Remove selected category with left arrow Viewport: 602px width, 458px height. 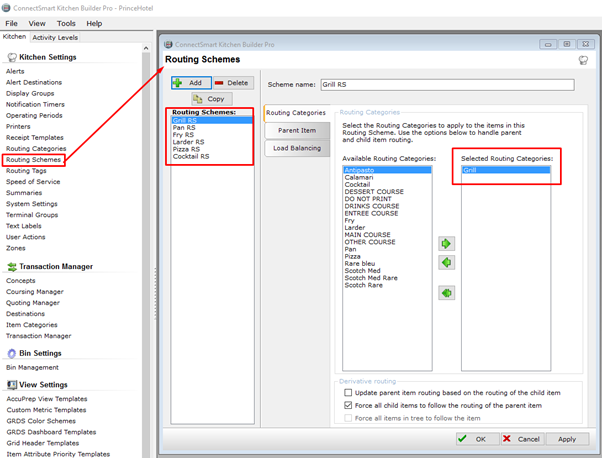click(x=446, y=262)
